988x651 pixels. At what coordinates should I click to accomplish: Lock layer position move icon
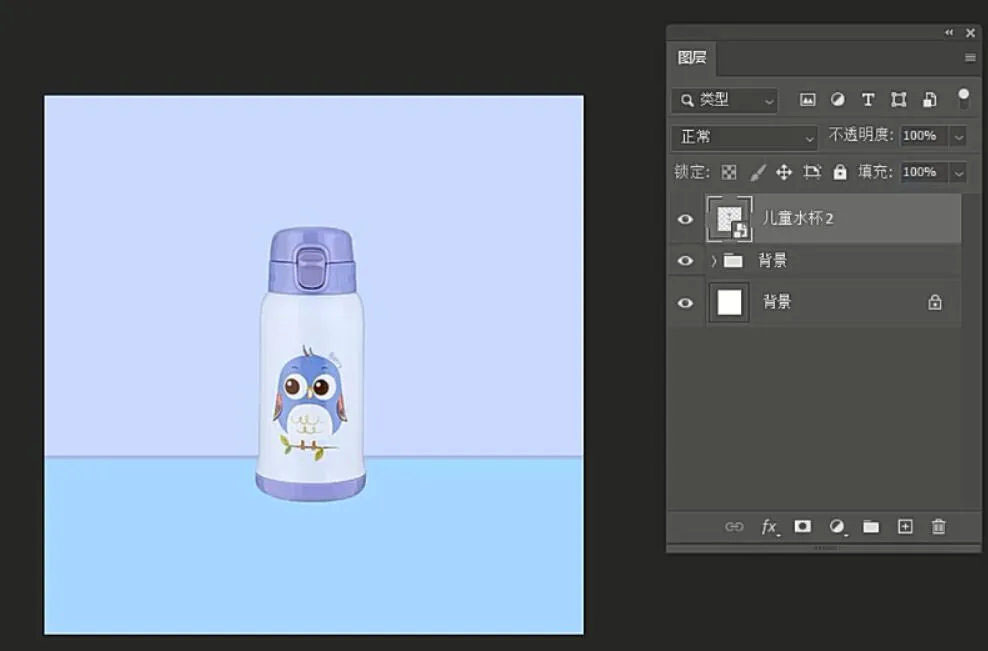(x=784, y=172)
